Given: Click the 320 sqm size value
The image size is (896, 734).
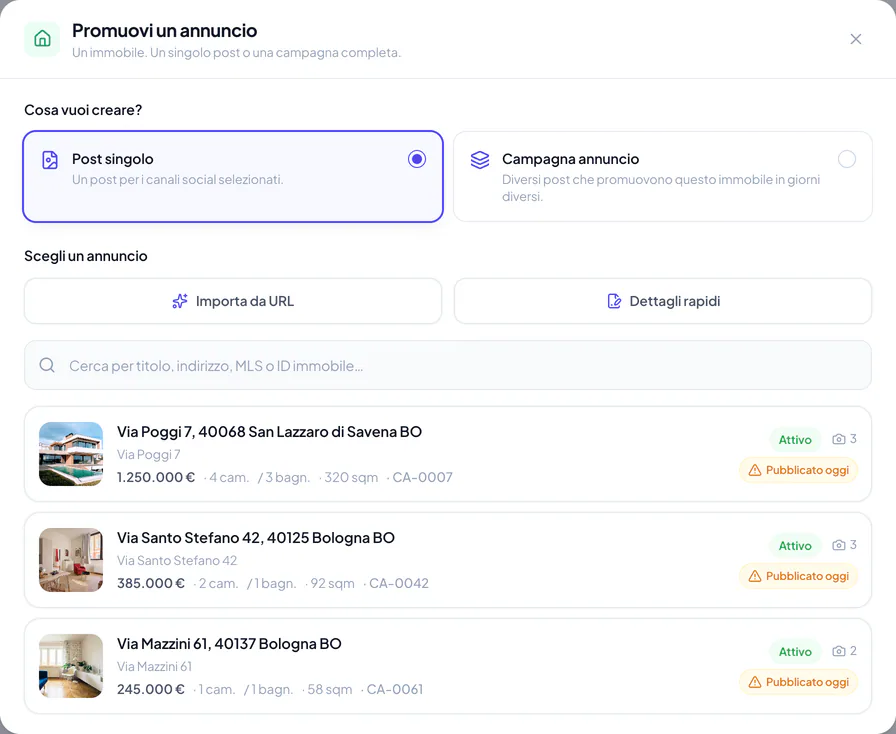Looking at the screenshot, I should [351, 477].
